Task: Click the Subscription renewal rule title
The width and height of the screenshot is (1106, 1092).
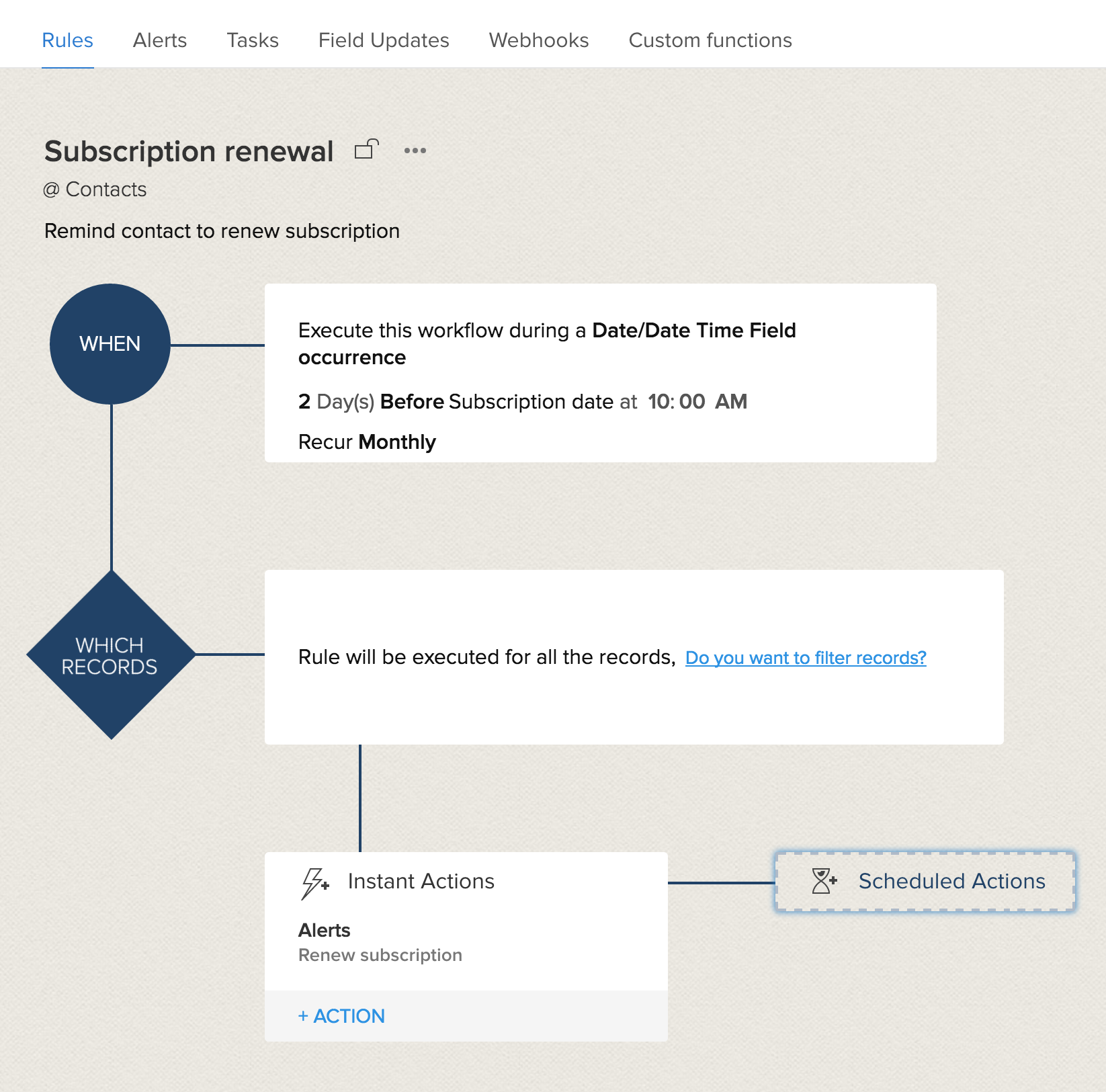Action: pos(189,152)
